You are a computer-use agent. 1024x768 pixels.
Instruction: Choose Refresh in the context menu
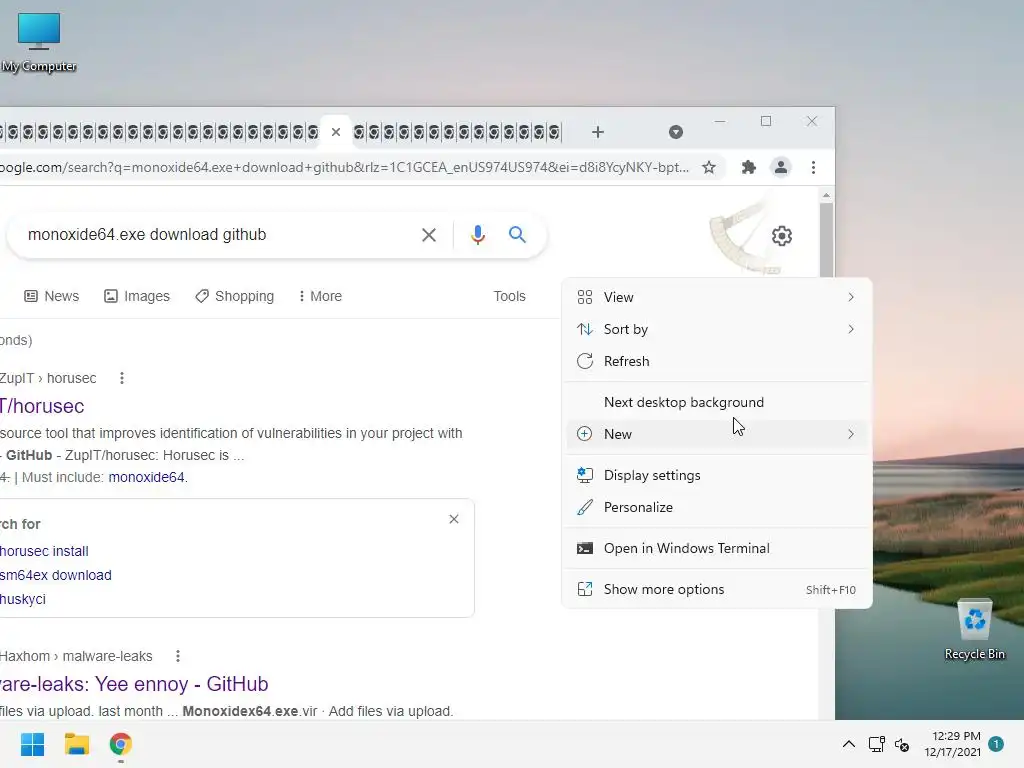[716, 361]
